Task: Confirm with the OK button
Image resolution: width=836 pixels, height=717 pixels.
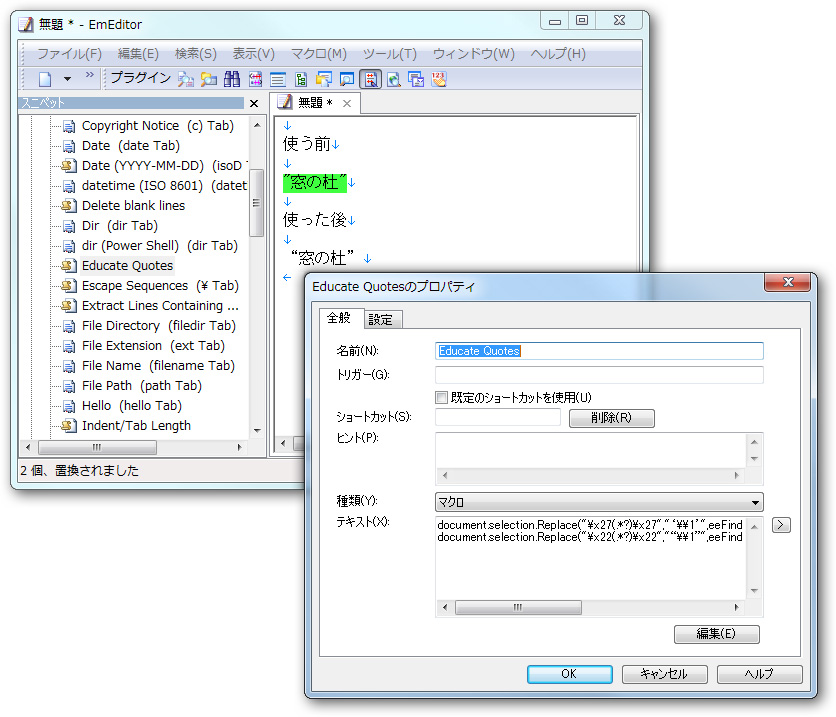Action: pyautogui.click(x=569, y=674)
